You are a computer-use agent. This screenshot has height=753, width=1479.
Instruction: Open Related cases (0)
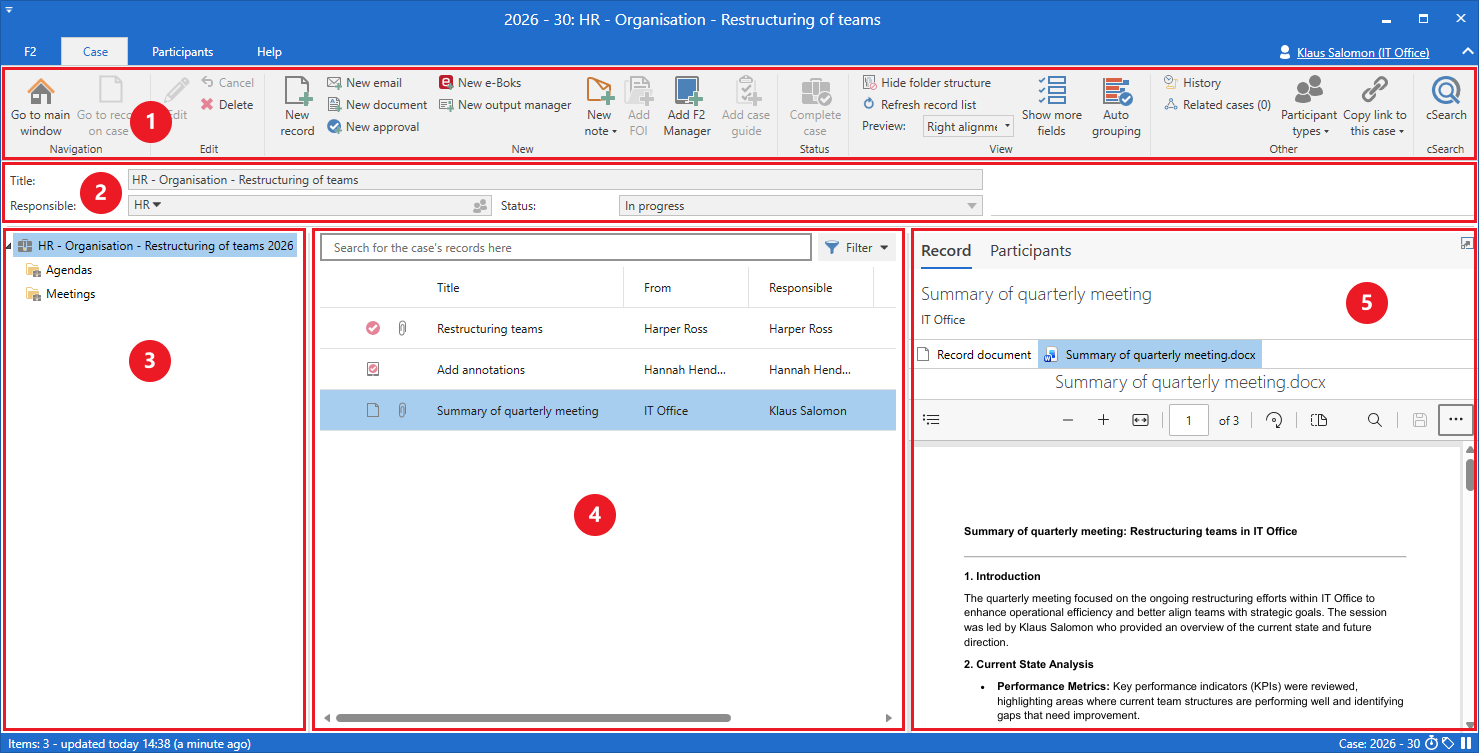tap(1216, 105)
